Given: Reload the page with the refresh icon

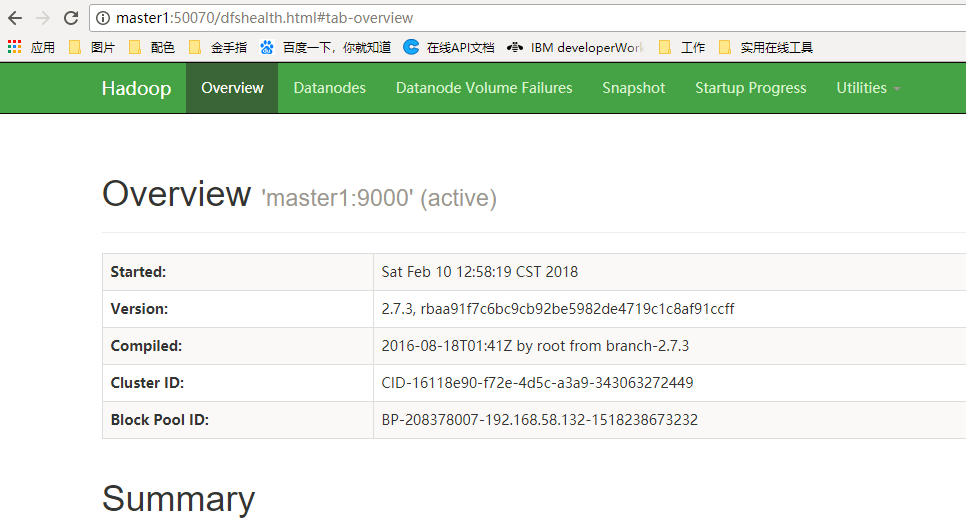Looking at the screenshot, I should click(x=71, y=18).
